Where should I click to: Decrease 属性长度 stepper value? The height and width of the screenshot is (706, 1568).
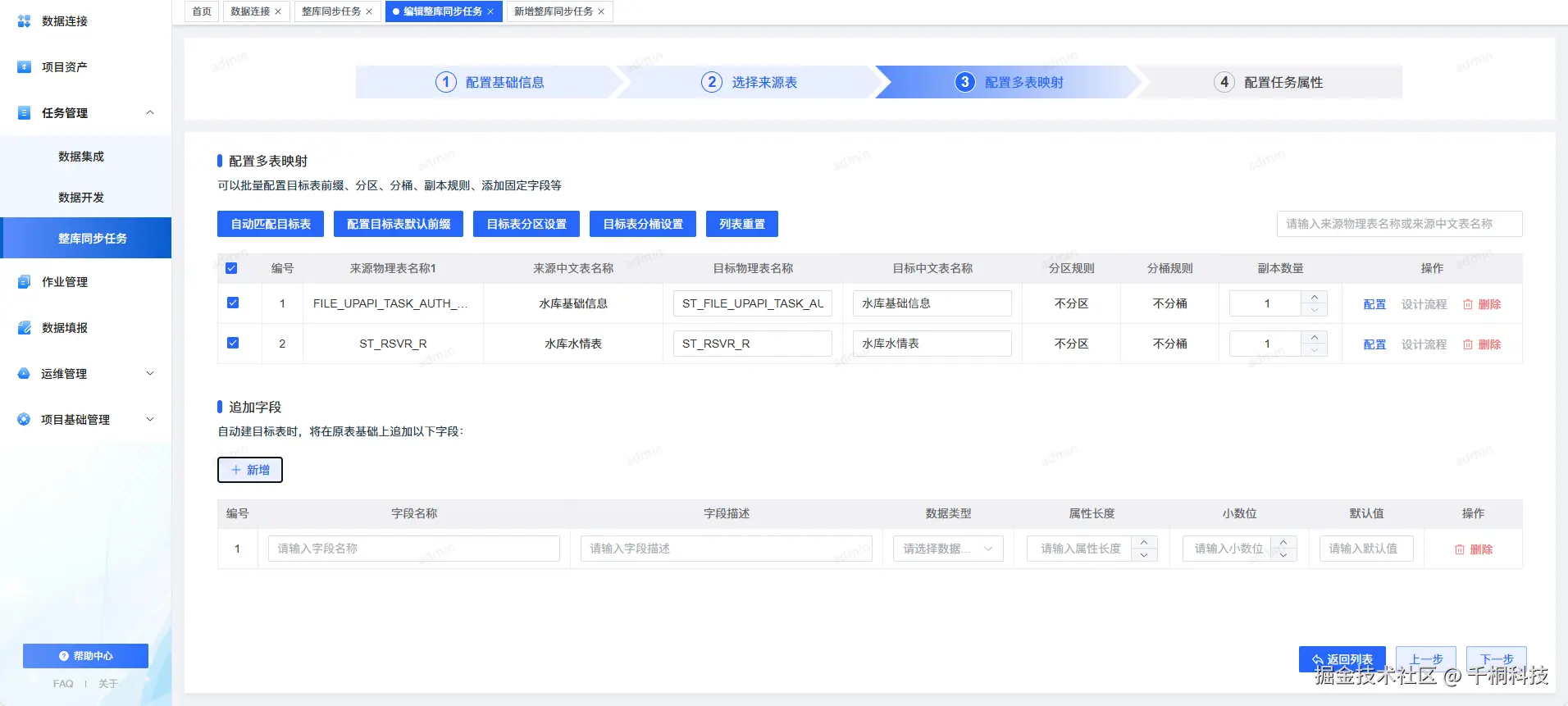(1144, 555)
